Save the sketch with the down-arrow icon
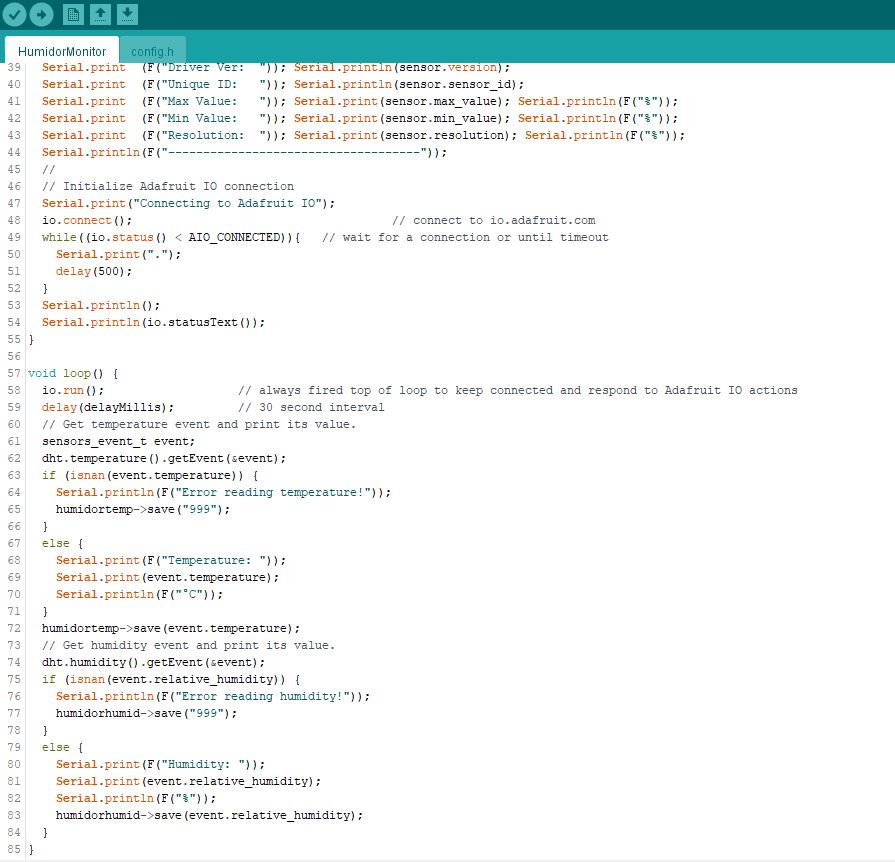Viewport: 895px width, 862px height. click(x=127, y=15)
